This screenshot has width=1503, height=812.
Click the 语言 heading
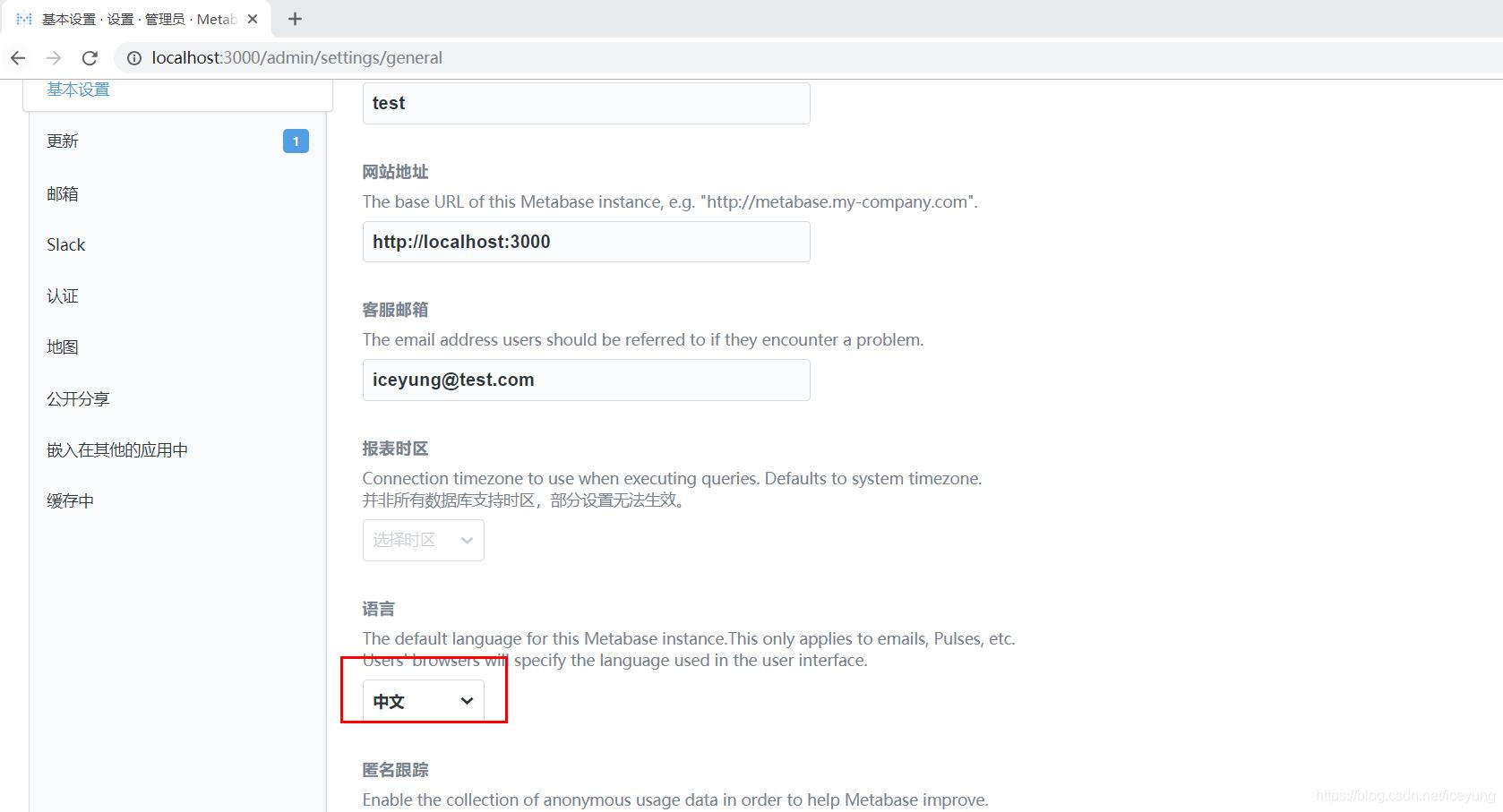tap(378, 609)
